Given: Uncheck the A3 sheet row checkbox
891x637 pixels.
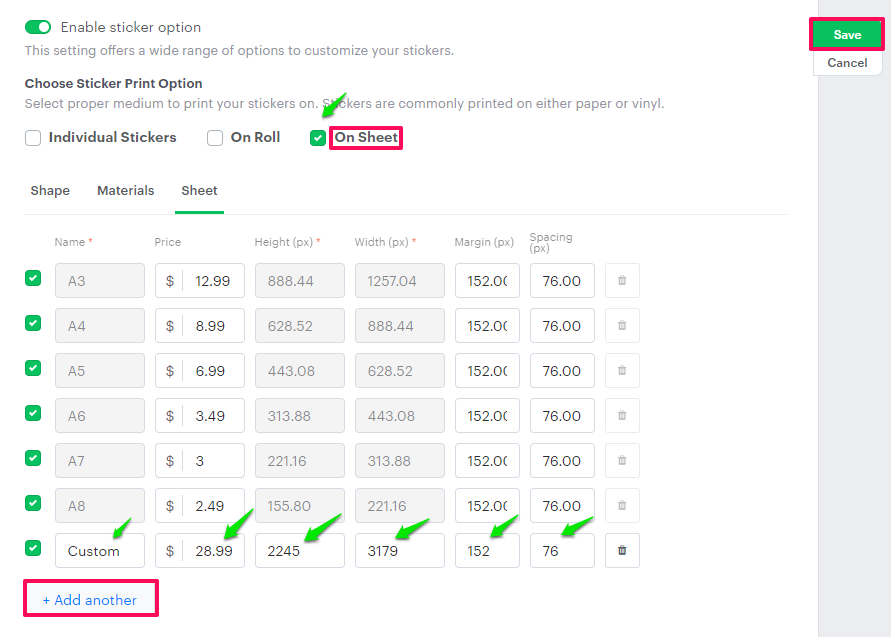Looking at the screenshot, I should click(33, 278).
